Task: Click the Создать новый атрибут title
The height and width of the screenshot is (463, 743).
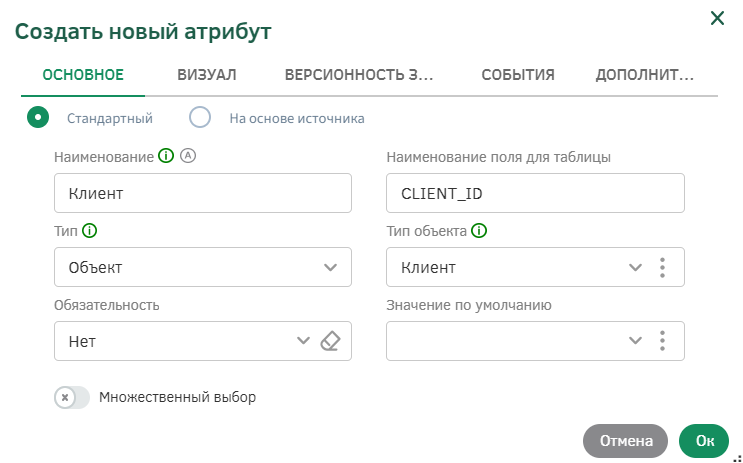Action: 143,32
